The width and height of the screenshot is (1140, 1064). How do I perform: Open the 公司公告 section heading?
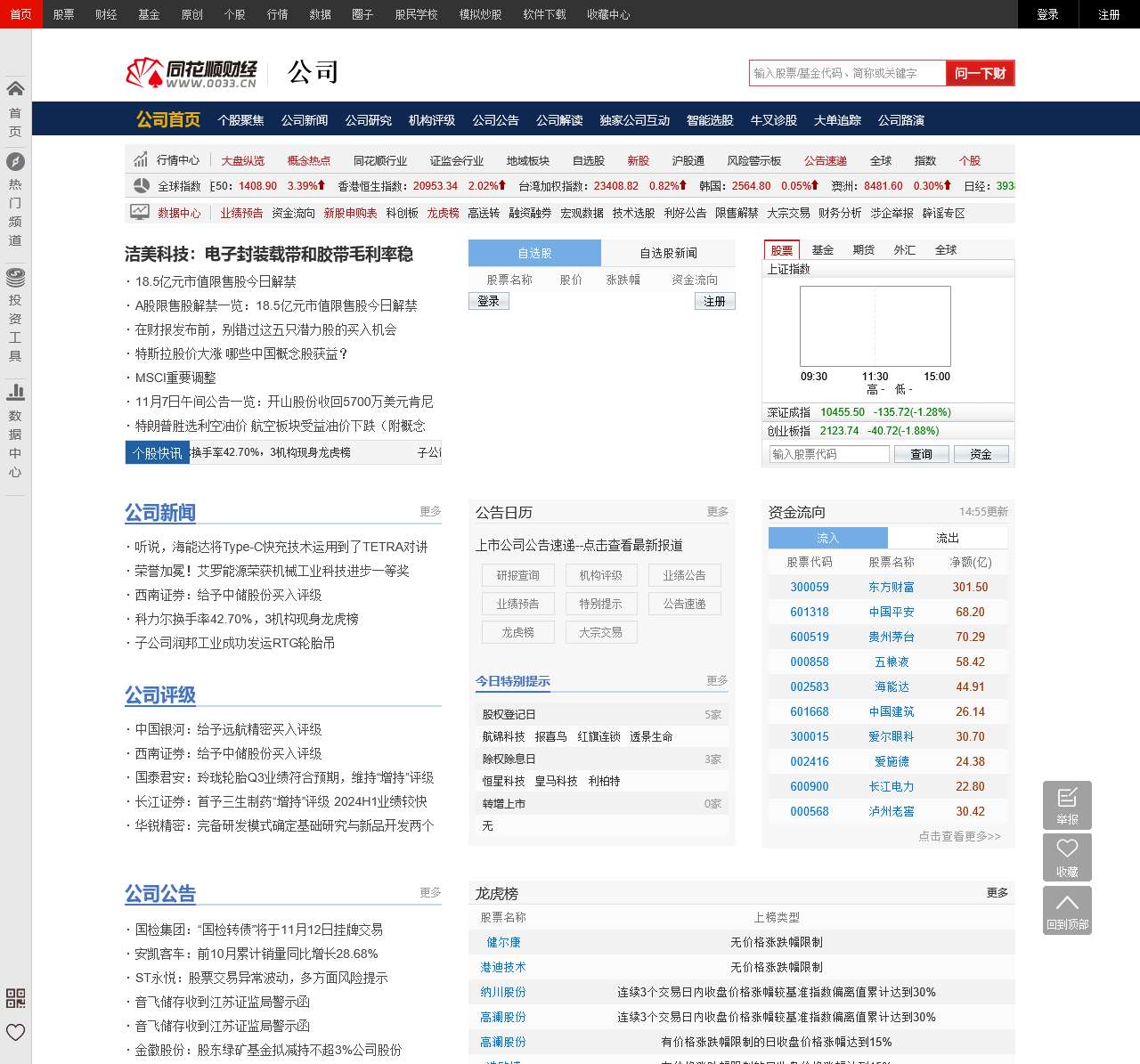point(160,893)
